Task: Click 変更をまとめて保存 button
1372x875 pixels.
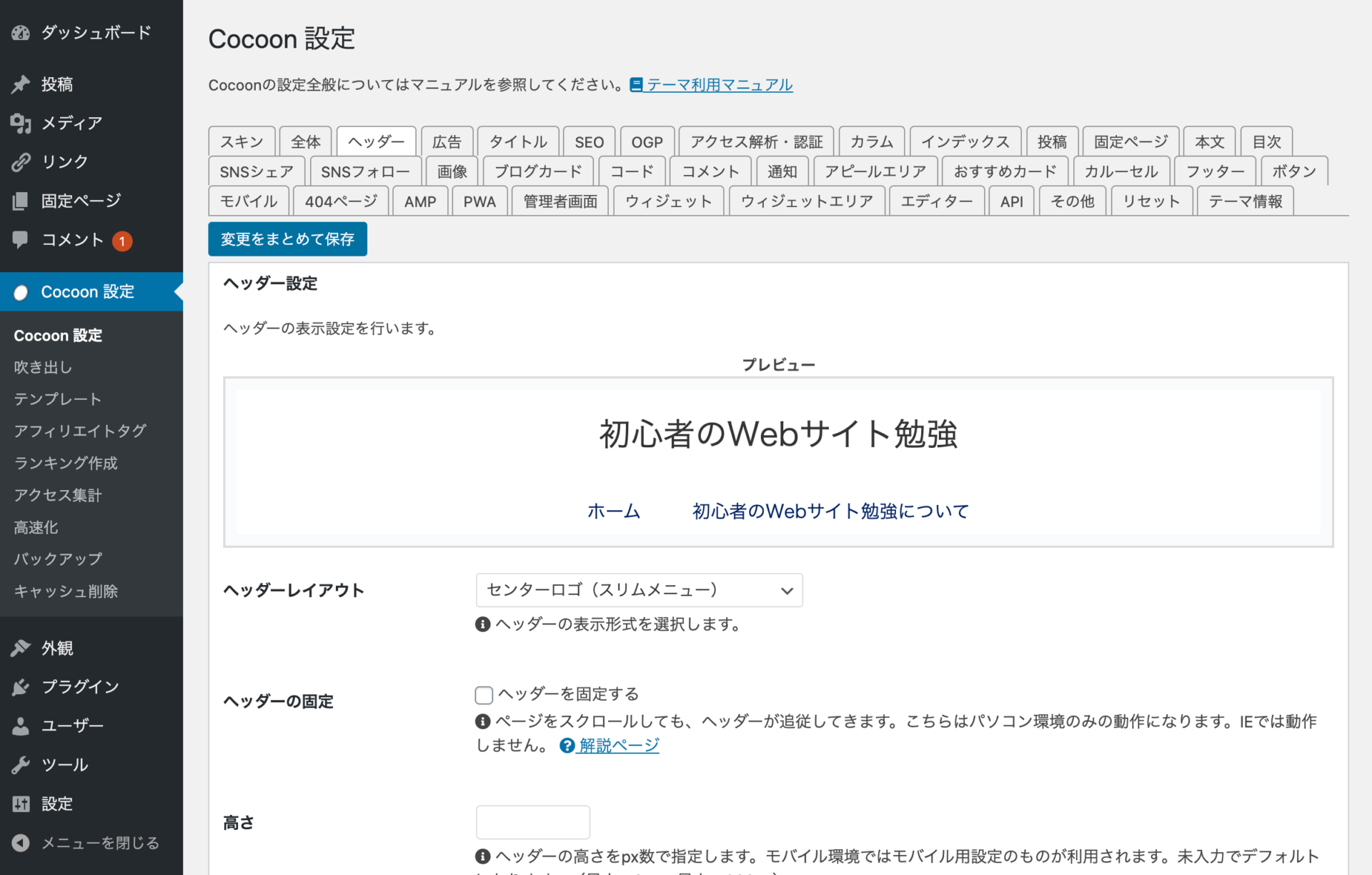Action: pyautogui.click(x=287, y=239)
